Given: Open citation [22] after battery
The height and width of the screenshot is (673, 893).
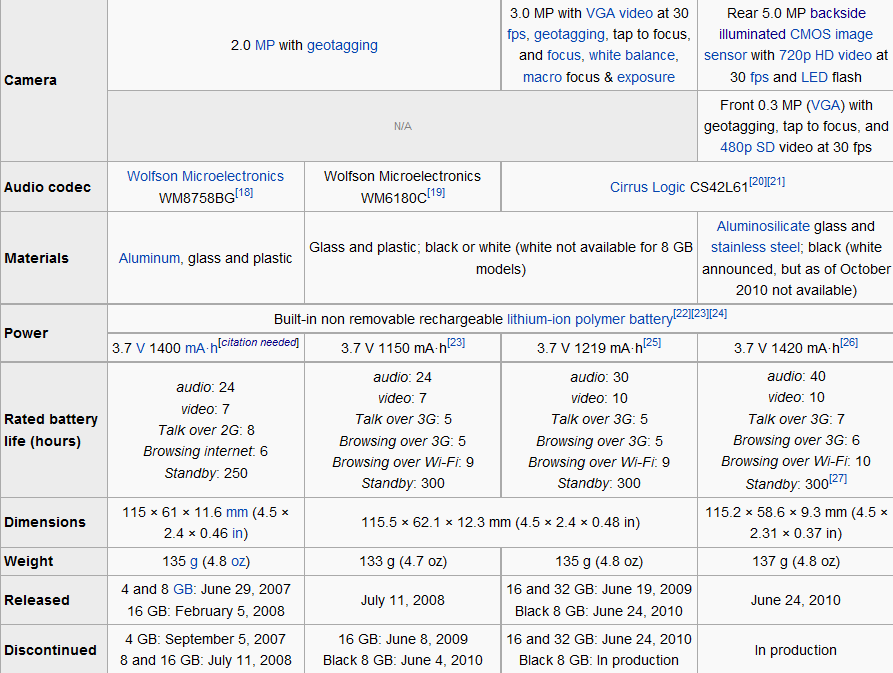Looking at the screenshot, I should click(682, 314).
